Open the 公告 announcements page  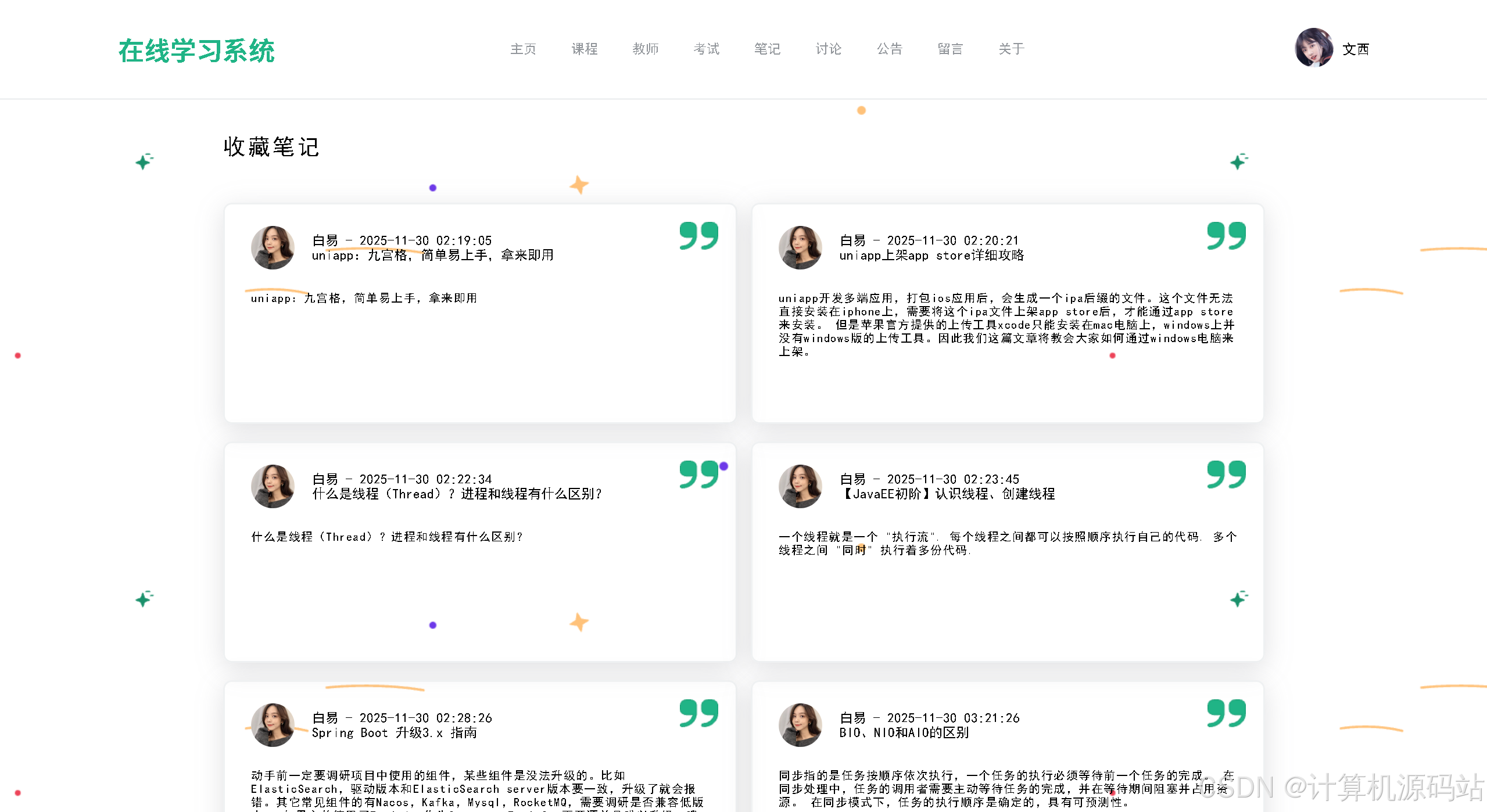click(888, 49)
